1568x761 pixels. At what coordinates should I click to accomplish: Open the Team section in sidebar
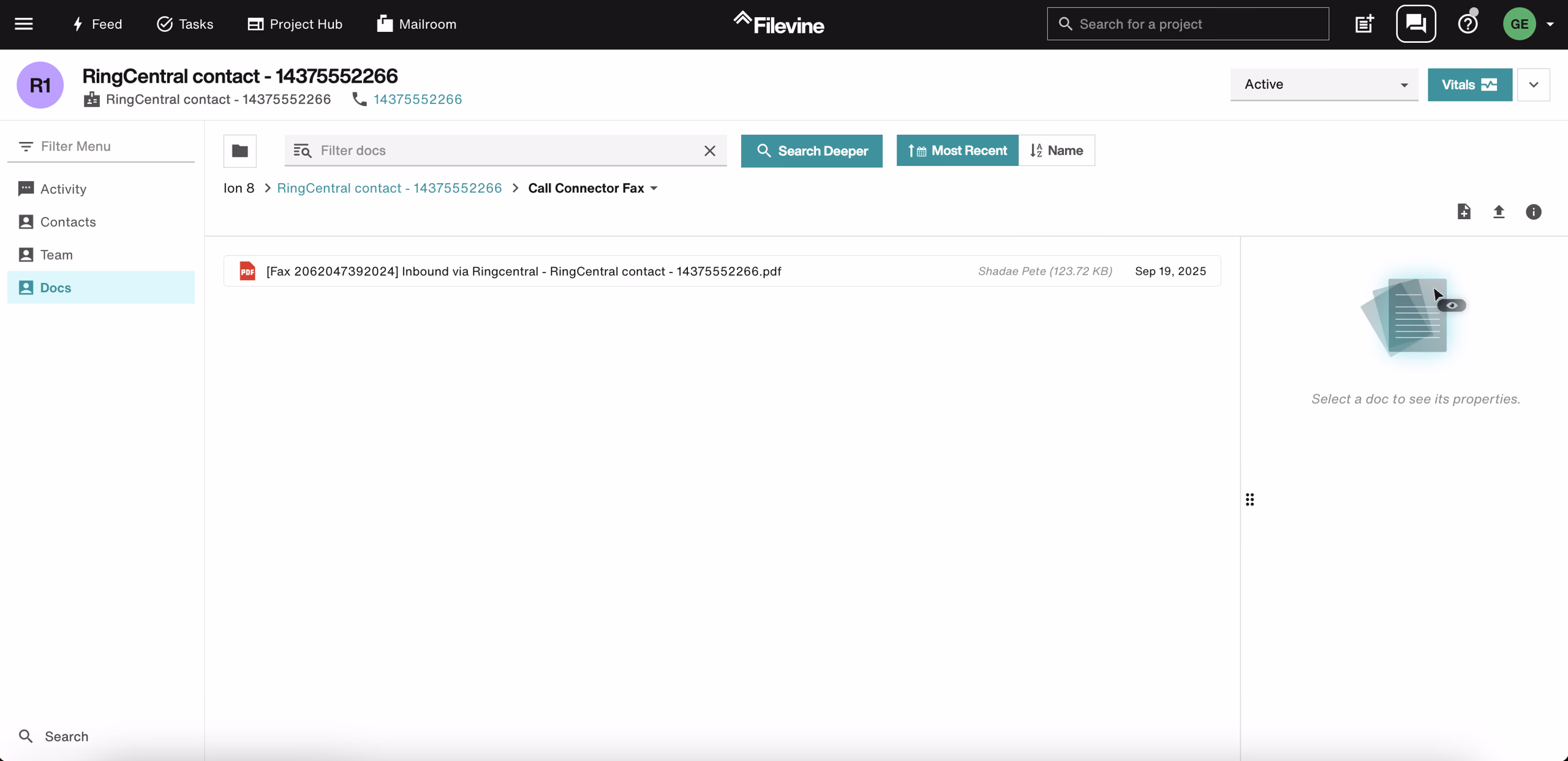pyautogui.click(x=56, y=254)
